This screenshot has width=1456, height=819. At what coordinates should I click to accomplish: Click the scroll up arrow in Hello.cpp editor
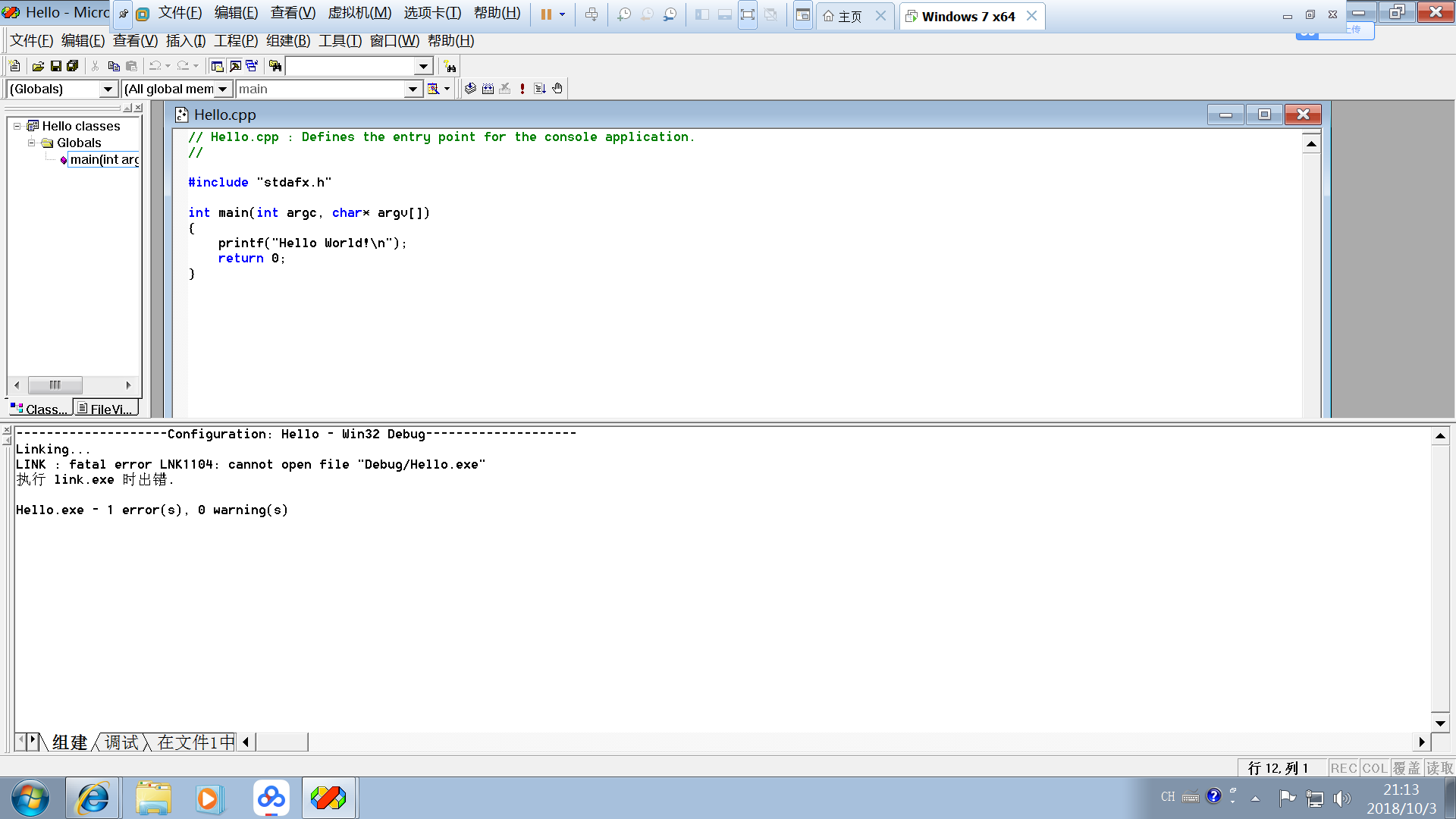(1311, 144)
